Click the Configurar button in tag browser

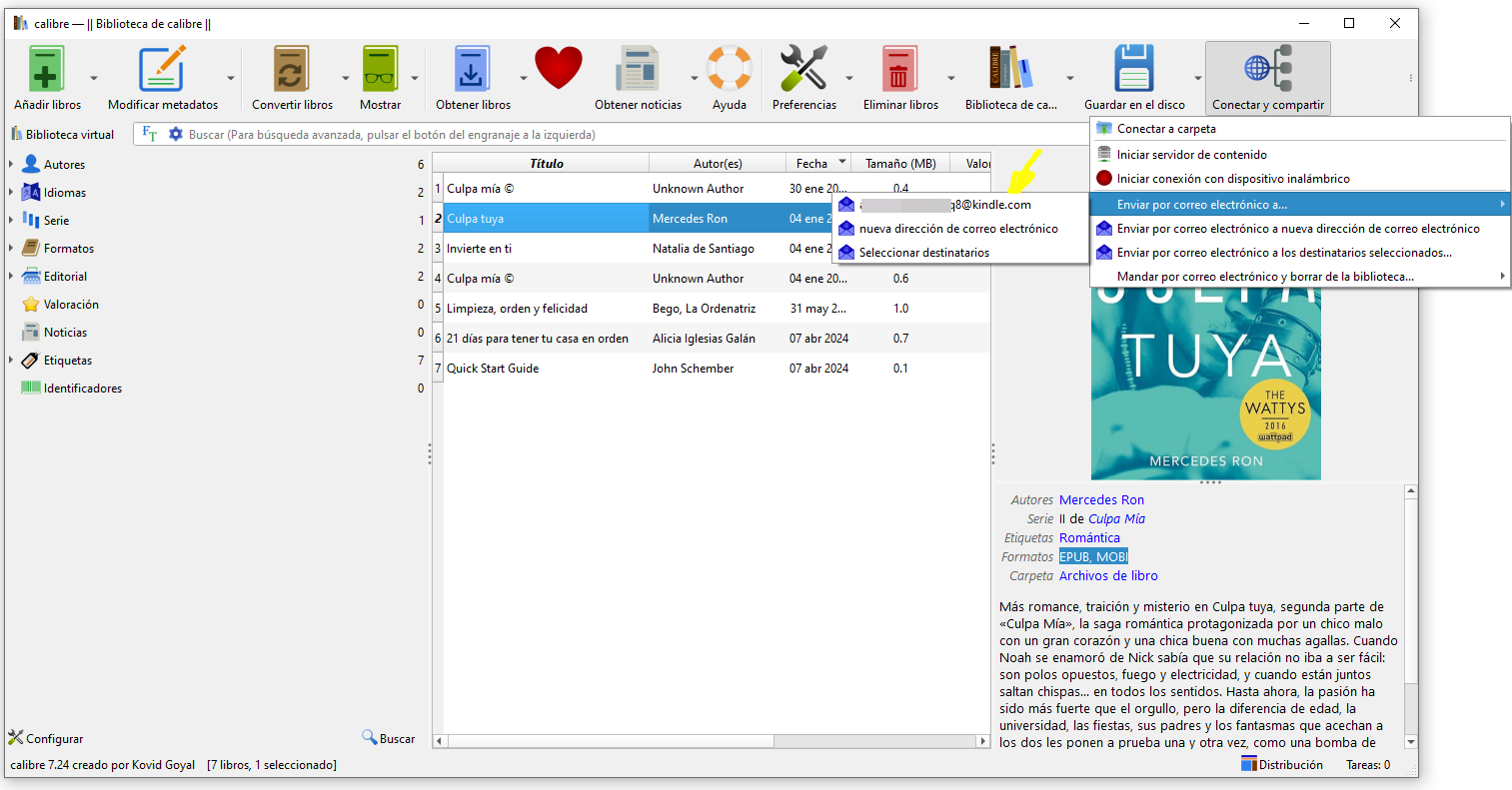tap(46, 739)
